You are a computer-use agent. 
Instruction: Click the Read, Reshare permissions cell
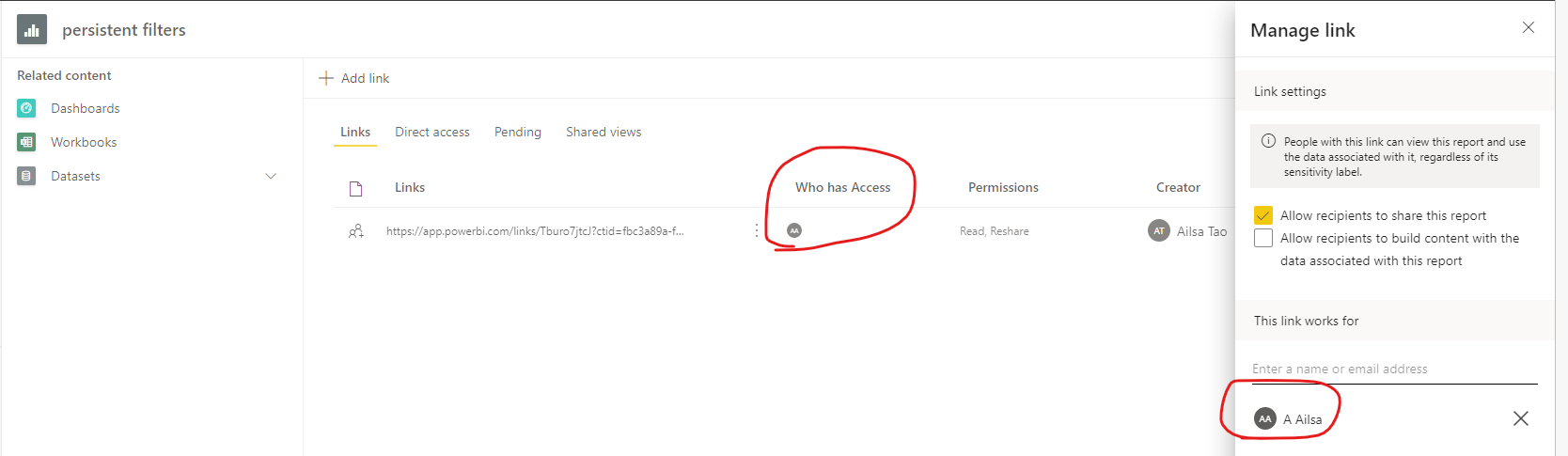tap(995, 231)
